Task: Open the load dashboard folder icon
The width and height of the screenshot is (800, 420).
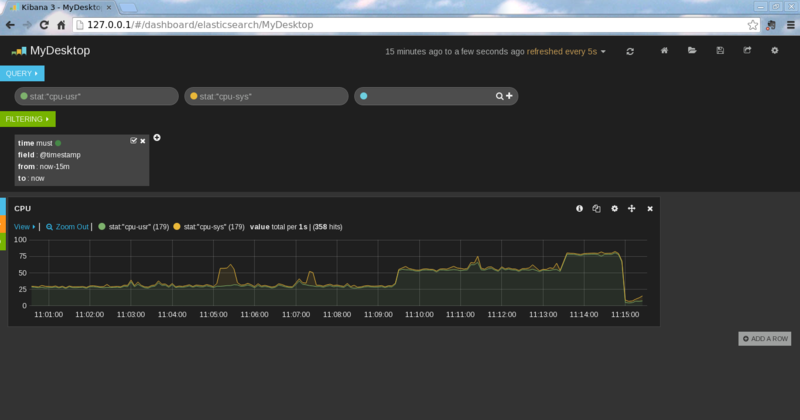Action: click(692, 51)
